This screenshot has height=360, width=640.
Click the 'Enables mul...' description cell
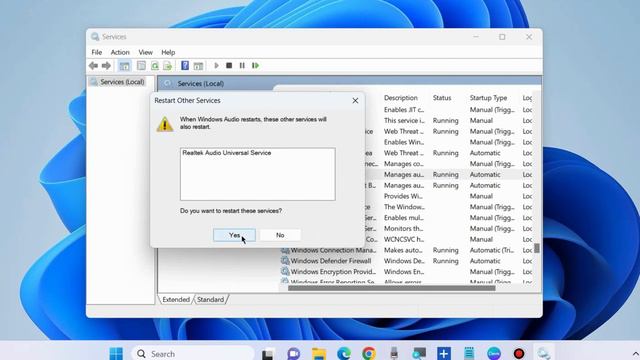(404, 218)
